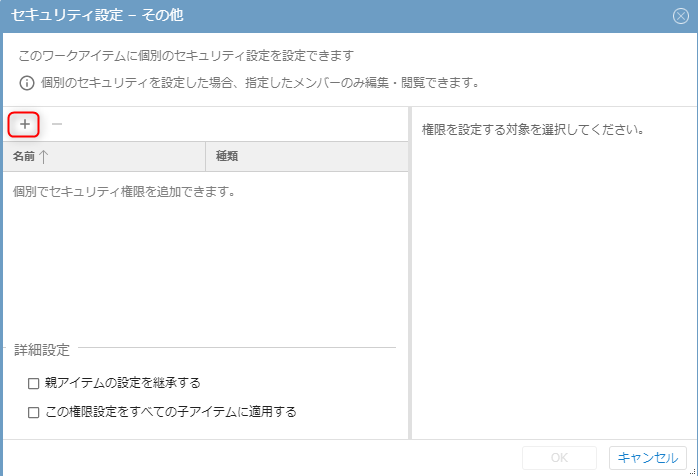Image resolution: width=698 pixels, height=476 pixels.
Task: Close the セキュリティ設定 dialog with the X icon
Action: coord(681,16)
